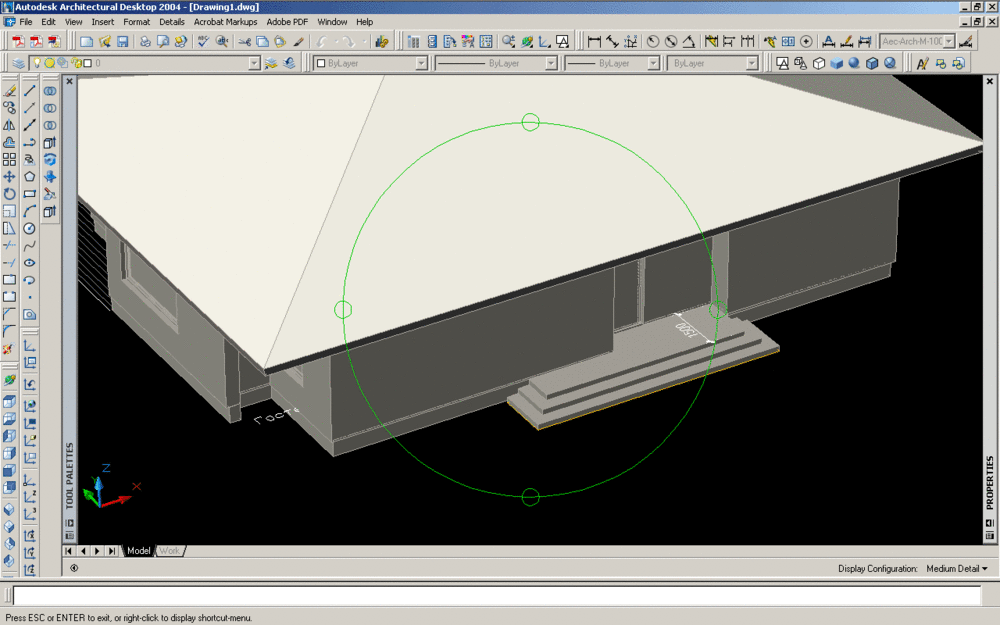Open the Format menu
1000x625 pixels.
[x=137, y=21]
